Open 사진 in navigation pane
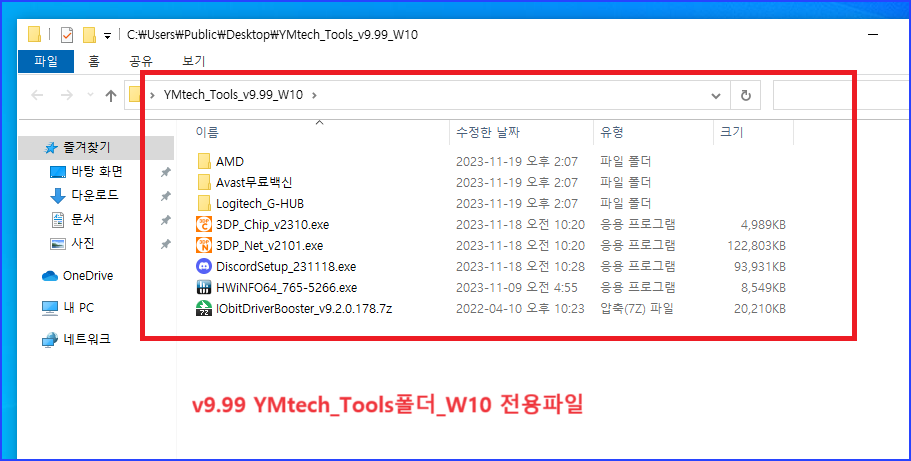Image resolution: width=911 pixels, height=461 pixels. pyautogui.click(x=83, y=244)
